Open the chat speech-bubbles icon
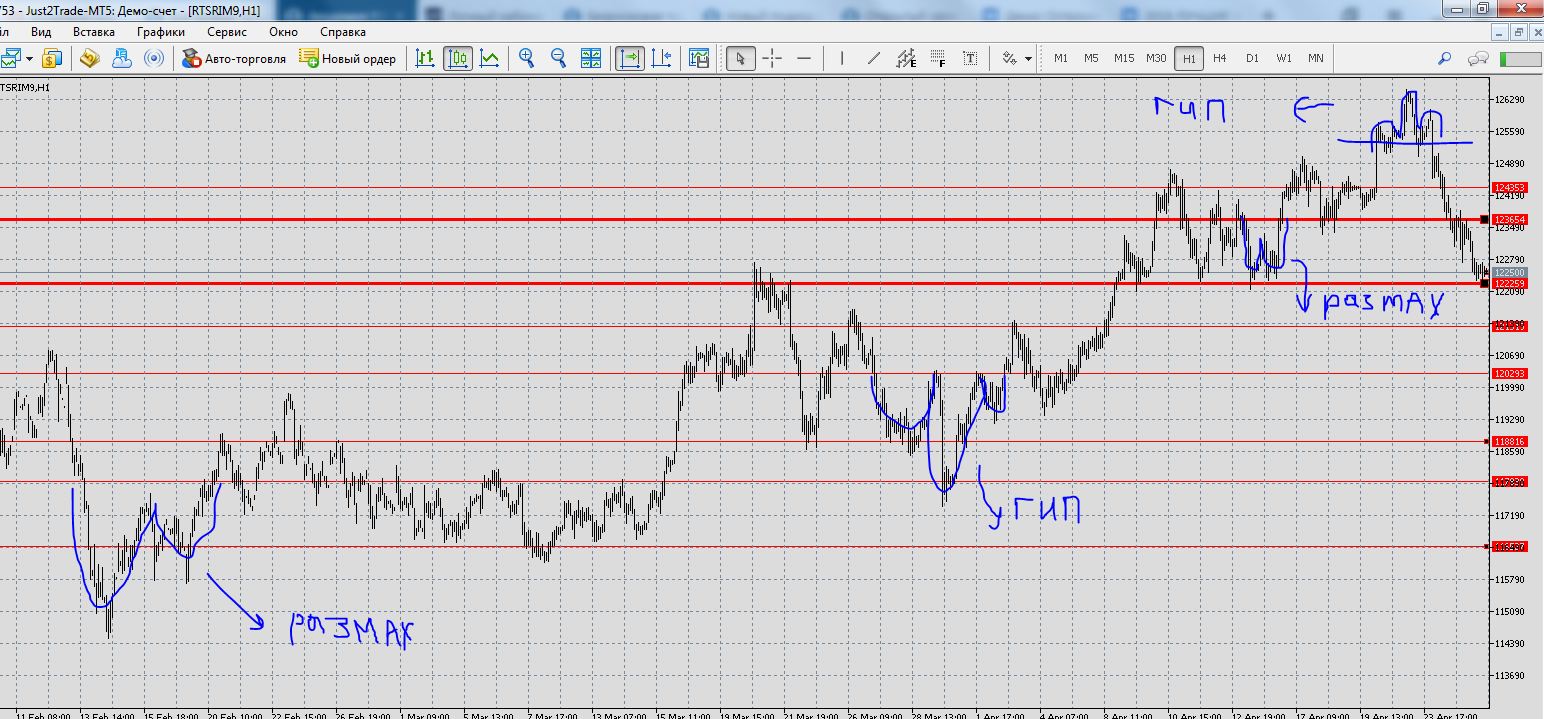This screenshot has height=719, width=1544. 1477,58
